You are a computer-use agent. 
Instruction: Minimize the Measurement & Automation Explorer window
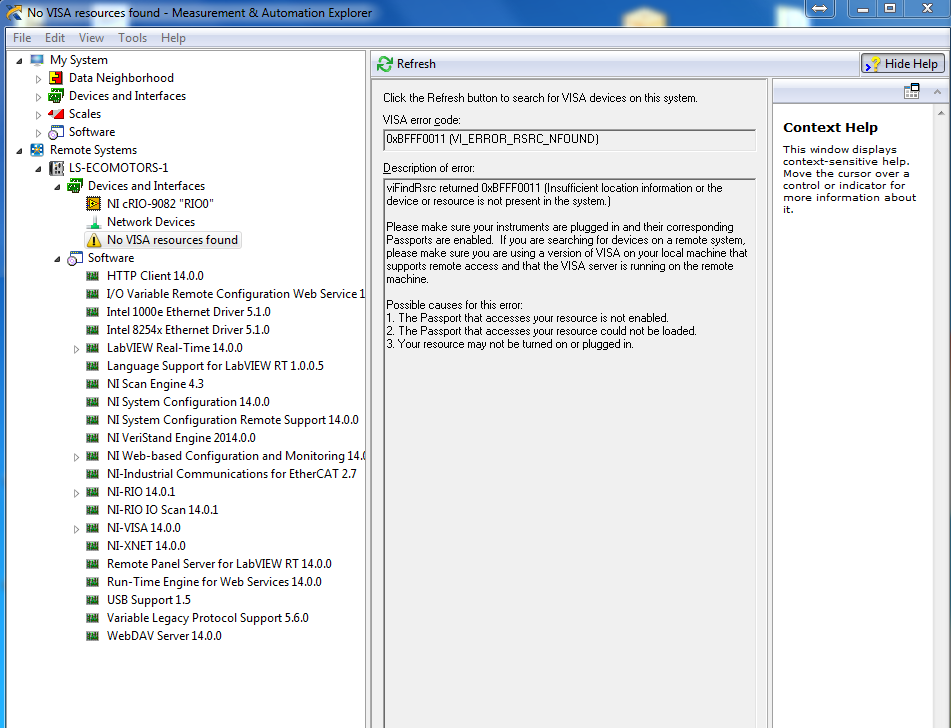pyautogui.click(x=862, y=8)
